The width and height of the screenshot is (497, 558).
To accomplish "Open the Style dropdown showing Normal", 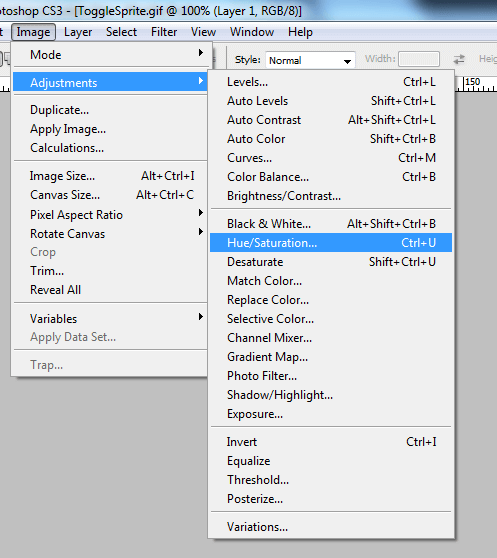I will coord(310,60).
